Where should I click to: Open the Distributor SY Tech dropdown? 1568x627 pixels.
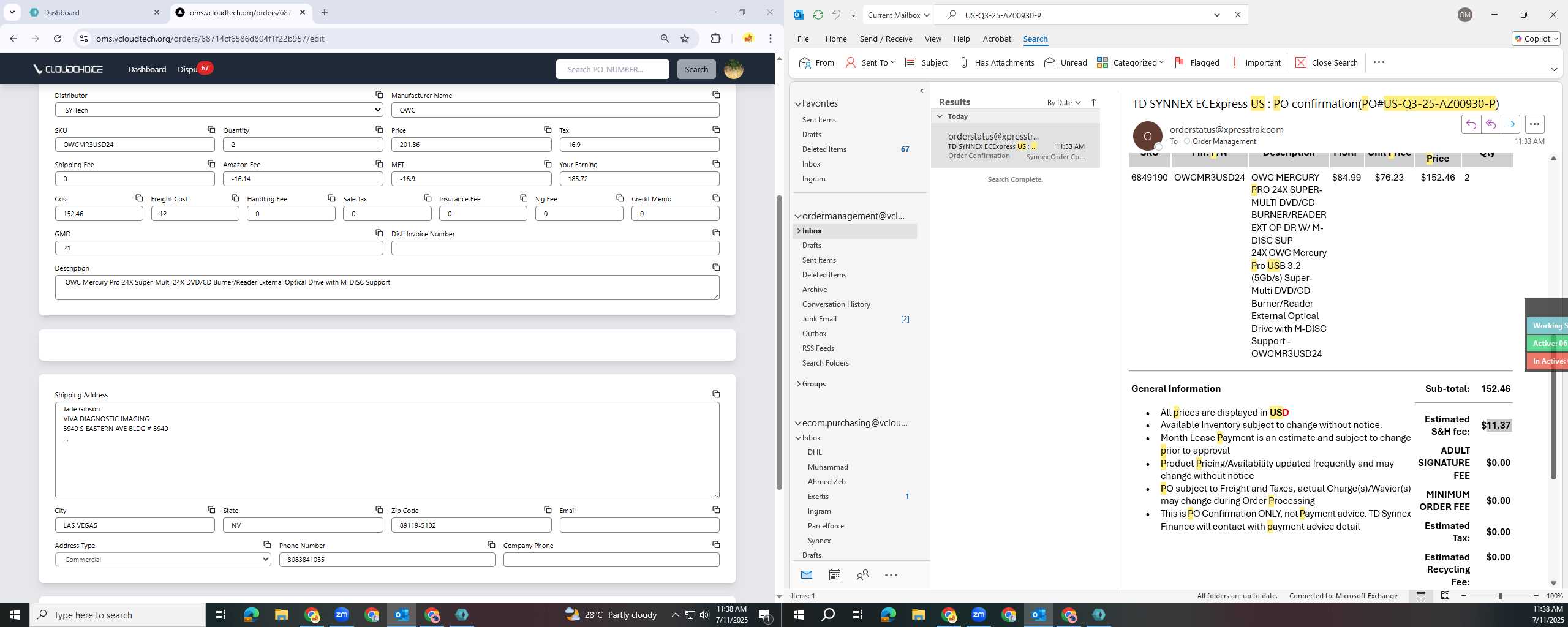[x=219, y=110]
